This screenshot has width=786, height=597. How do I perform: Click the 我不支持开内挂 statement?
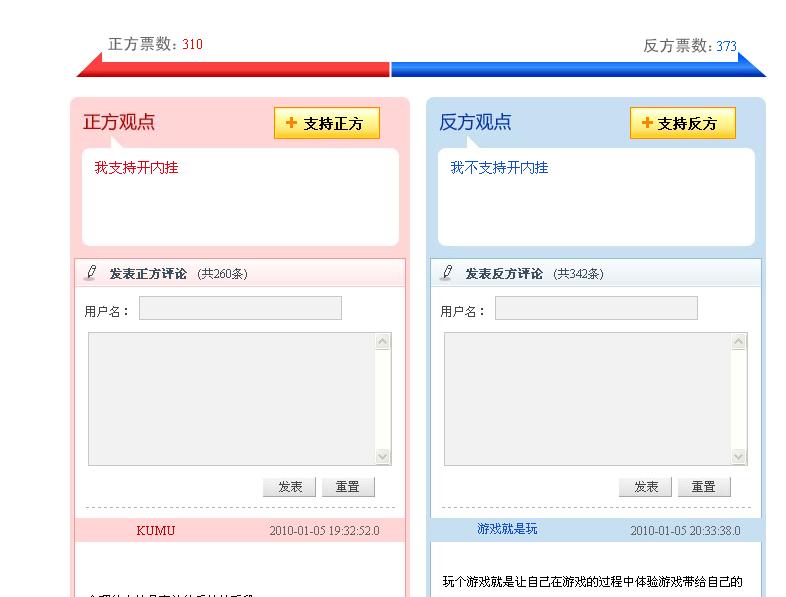[499, 167]
